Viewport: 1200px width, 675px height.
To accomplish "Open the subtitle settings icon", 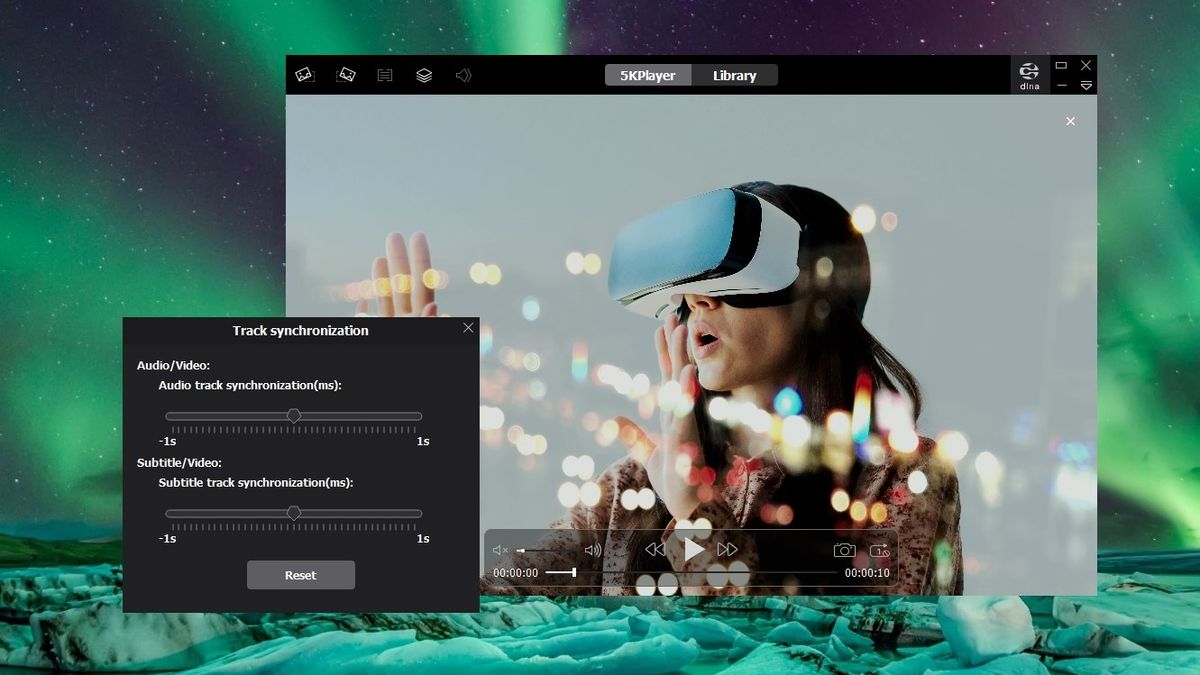I will tap(385, 75).
